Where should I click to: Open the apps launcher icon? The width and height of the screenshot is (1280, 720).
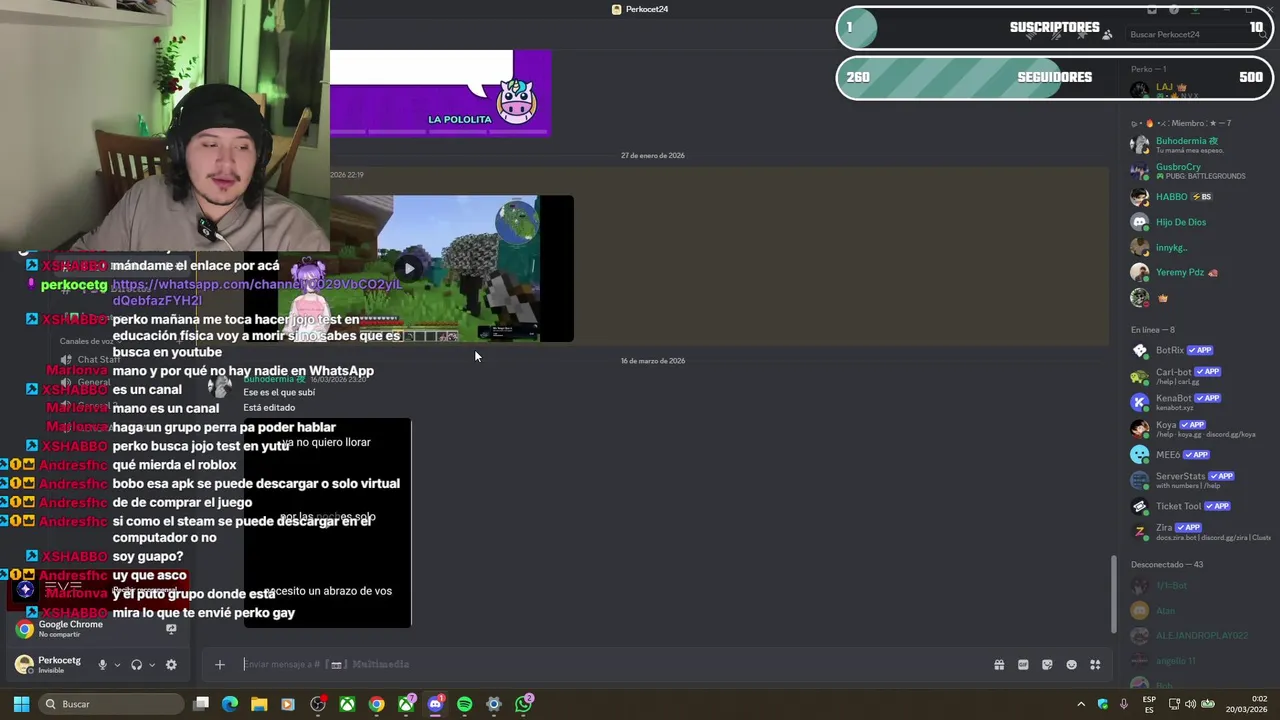1095,665
